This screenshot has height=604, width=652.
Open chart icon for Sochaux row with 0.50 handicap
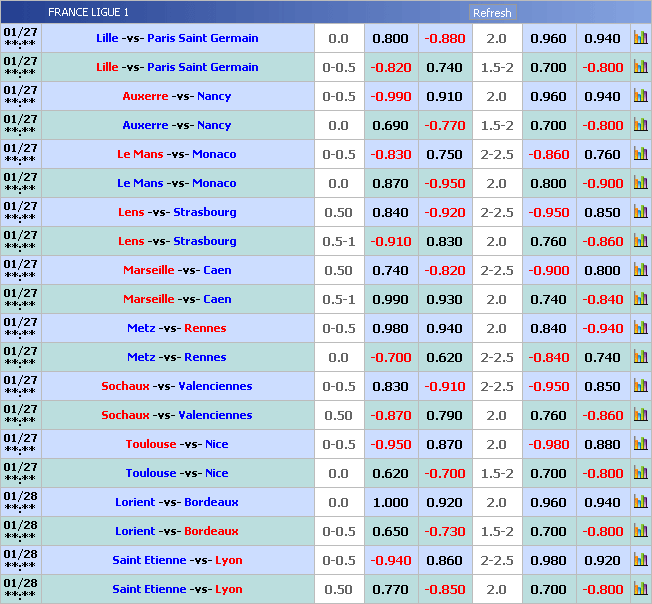tap(640, 416)
